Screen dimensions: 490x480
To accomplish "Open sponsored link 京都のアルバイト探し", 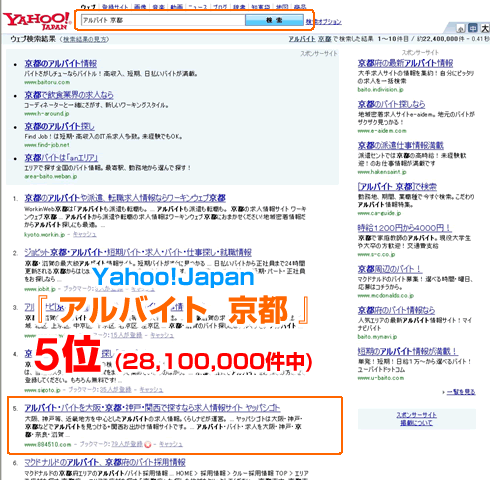I will click(59, 126).
